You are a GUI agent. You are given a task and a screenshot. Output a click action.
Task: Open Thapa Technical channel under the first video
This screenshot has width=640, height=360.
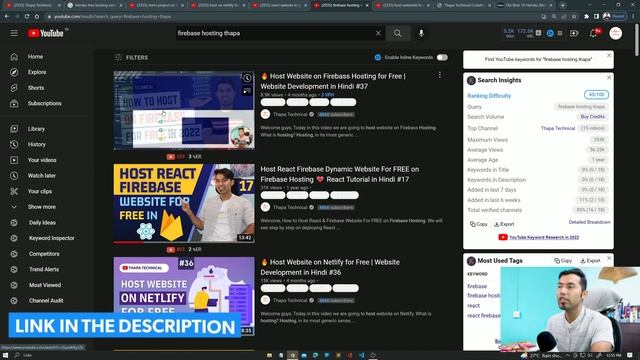point(290,115)
